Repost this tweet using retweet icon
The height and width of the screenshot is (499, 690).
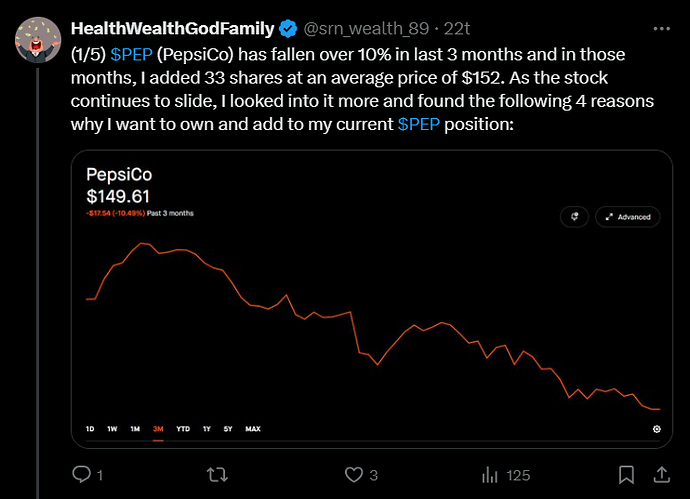tap(217, 474)
